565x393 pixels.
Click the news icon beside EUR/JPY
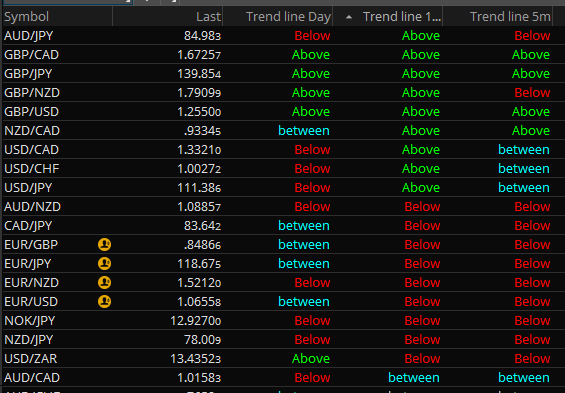(104, 264)
